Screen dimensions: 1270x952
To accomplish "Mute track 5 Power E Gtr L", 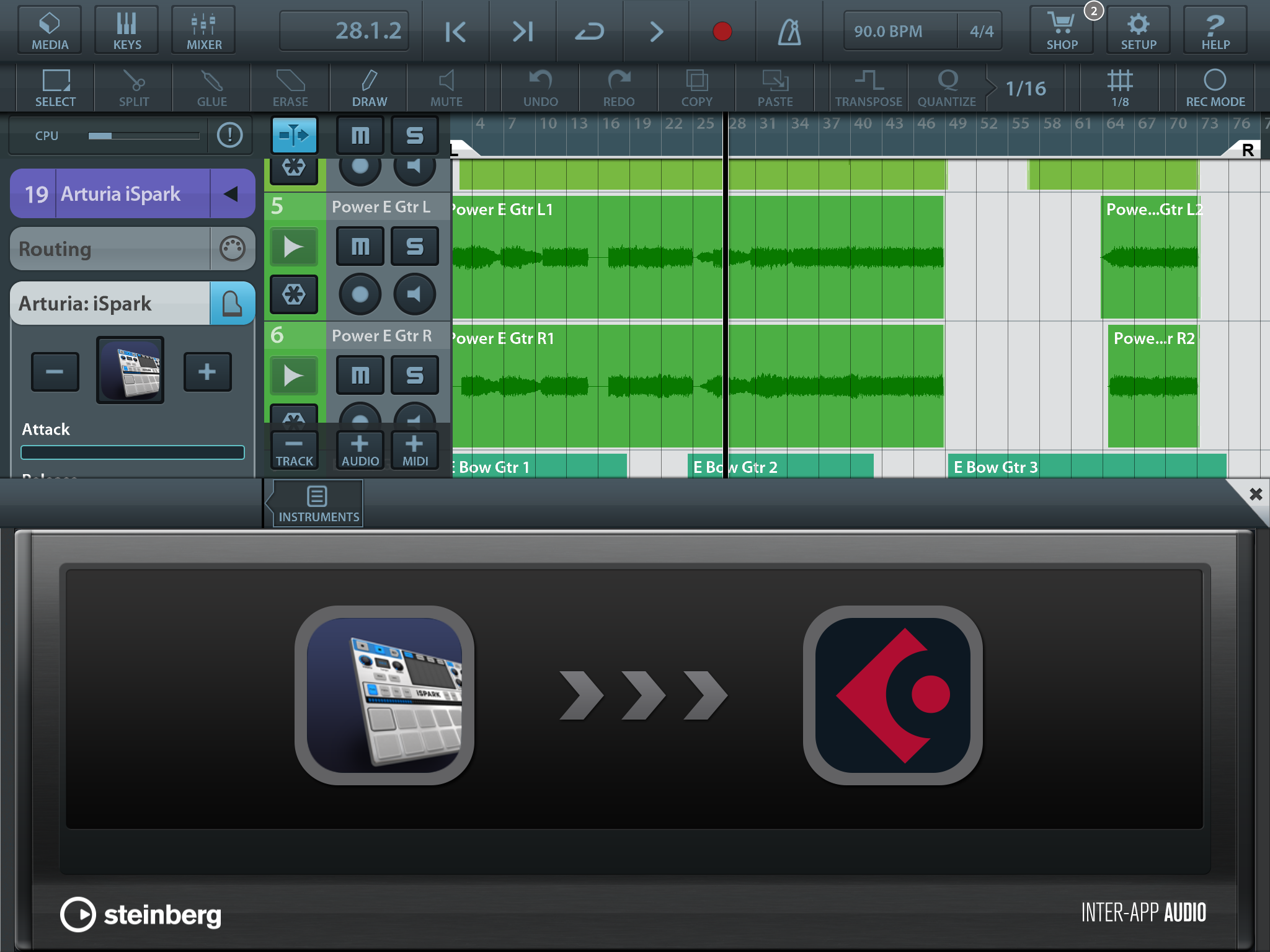I will [360, 247].
